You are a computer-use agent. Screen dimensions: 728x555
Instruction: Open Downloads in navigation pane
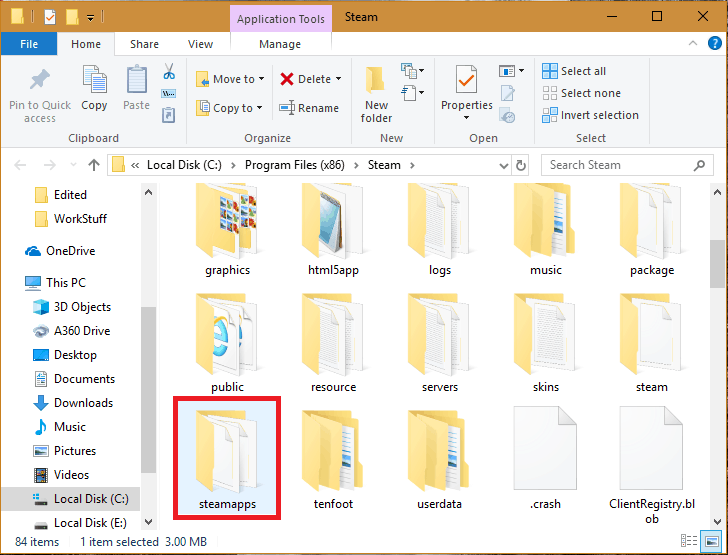click(73, 403)
